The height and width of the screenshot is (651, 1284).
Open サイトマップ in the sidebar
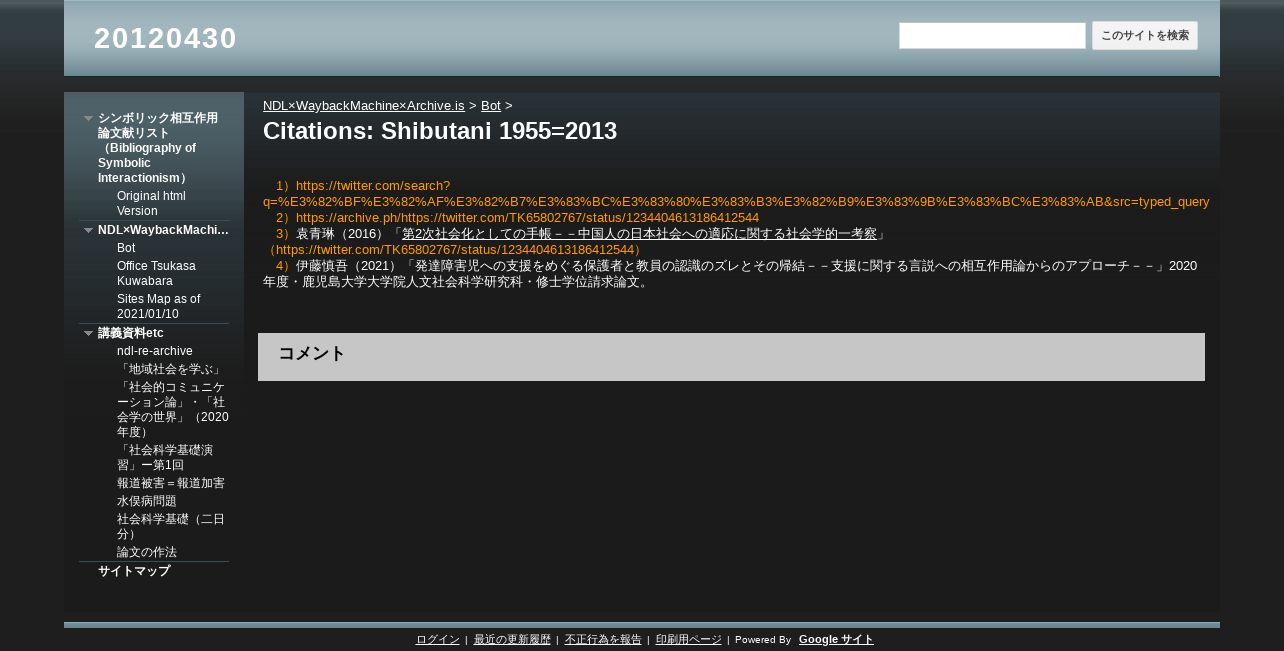134,571
